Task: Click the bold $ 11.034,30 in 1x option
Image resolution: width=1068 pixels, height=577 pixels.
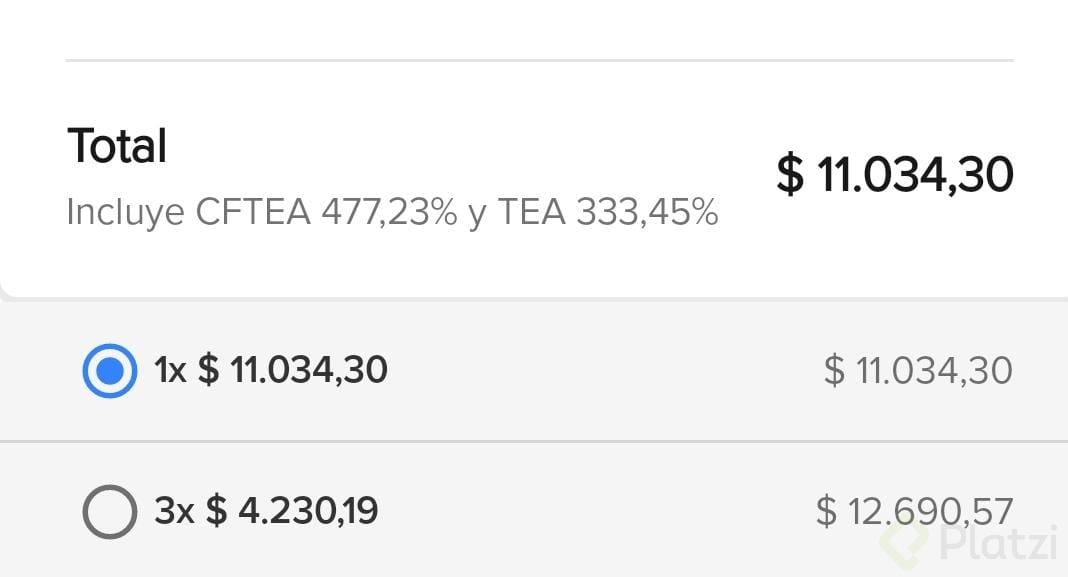Action: [x=293, y=371]
